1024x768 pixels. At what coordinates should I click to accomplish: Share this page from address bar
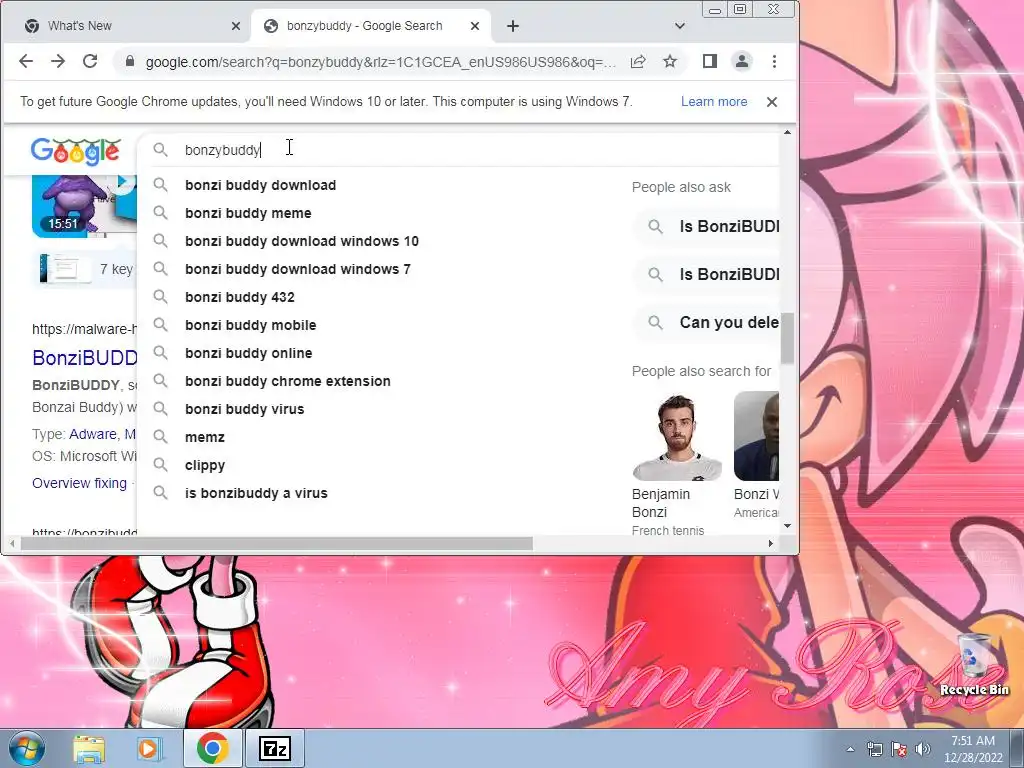[638, 61]
